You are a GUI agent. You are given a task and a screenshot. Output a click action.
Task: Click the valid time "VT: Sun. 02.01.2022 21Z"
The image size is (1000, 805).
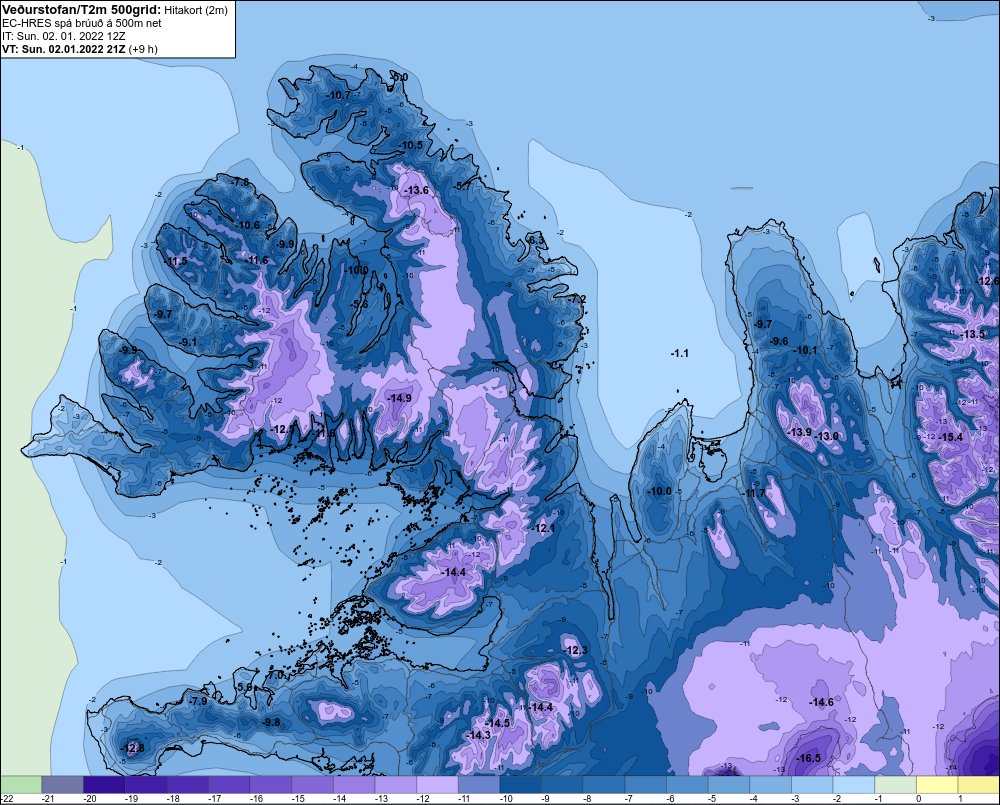pyautogui.click(x=64, y=49)
